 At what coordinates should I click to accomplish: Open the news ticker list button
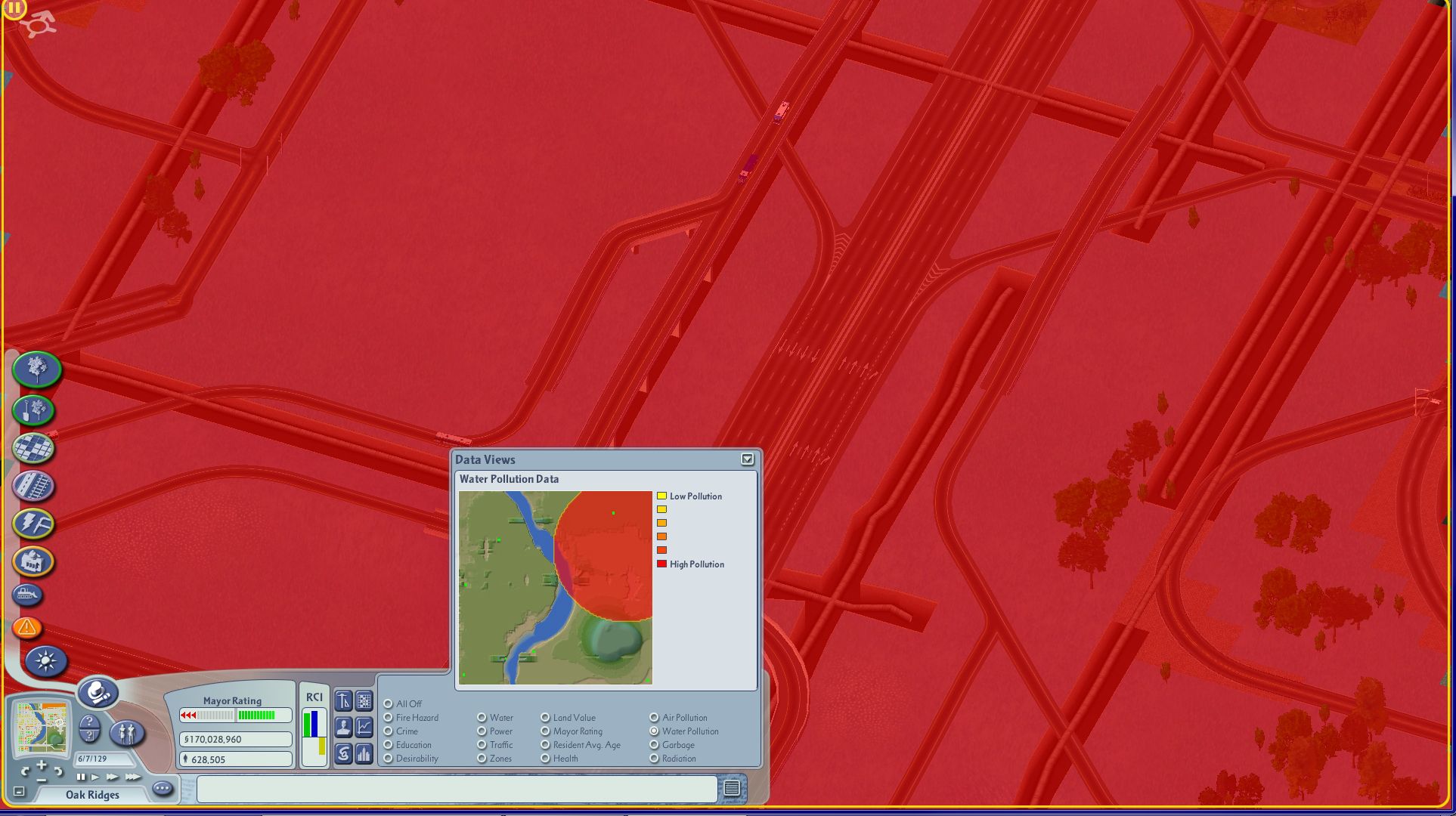(732, 789)
